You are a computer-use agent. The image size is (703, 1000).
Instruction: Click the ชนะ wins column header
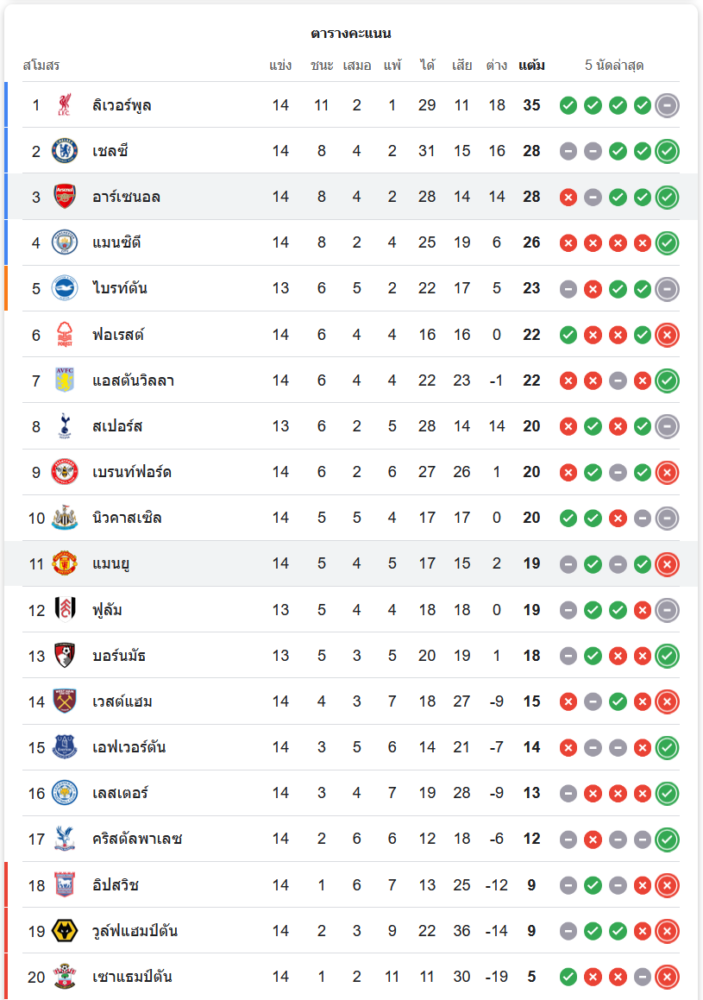[x=321, y=66]
